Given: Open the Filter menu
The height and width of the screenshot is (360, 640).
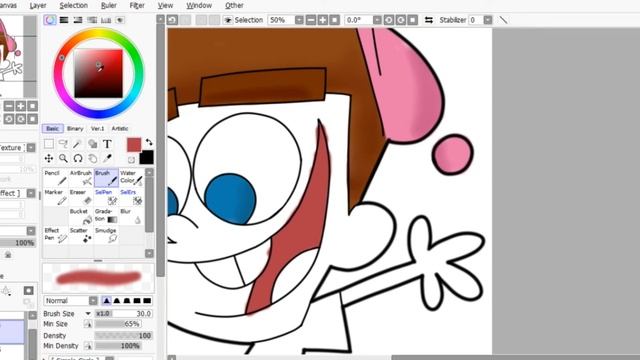Looking at the screenshot, I should pos(137,5).
